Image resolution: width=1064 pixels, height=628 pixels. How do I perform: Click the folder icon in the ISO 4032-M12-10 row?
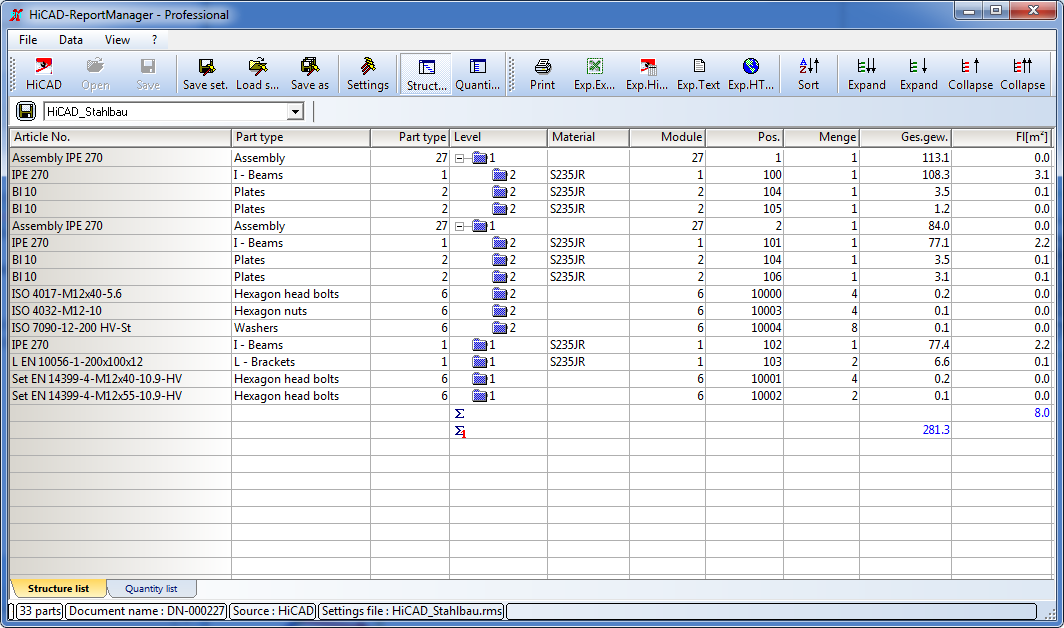(500, 311)
